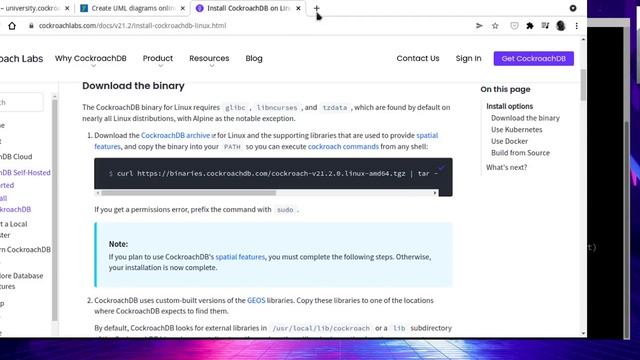Open Learn CockroachDB sidebar item
This screenshot has width=640, height=360.
[25, 249]
